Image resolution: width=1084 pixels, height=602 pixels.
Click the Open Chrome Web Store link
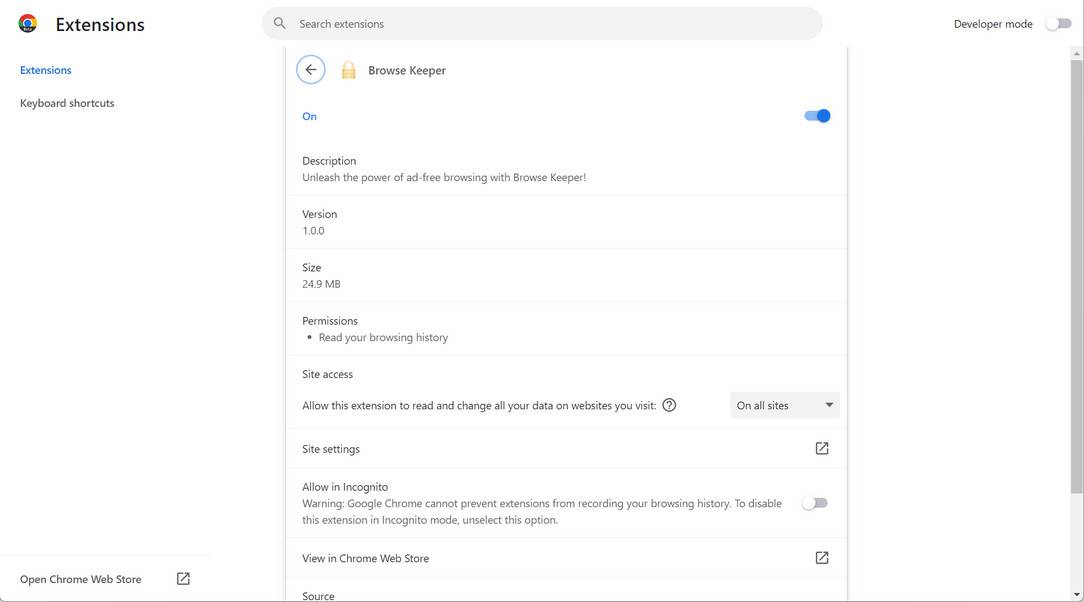(81, 579)
